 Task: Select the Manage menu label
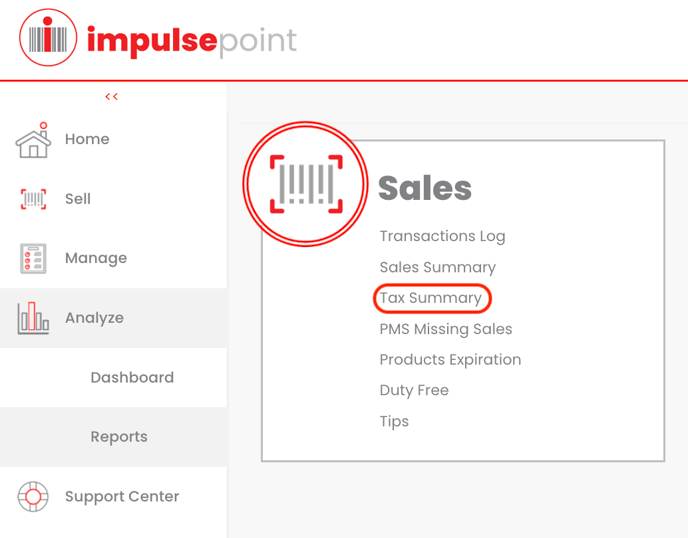click(96, 258)
